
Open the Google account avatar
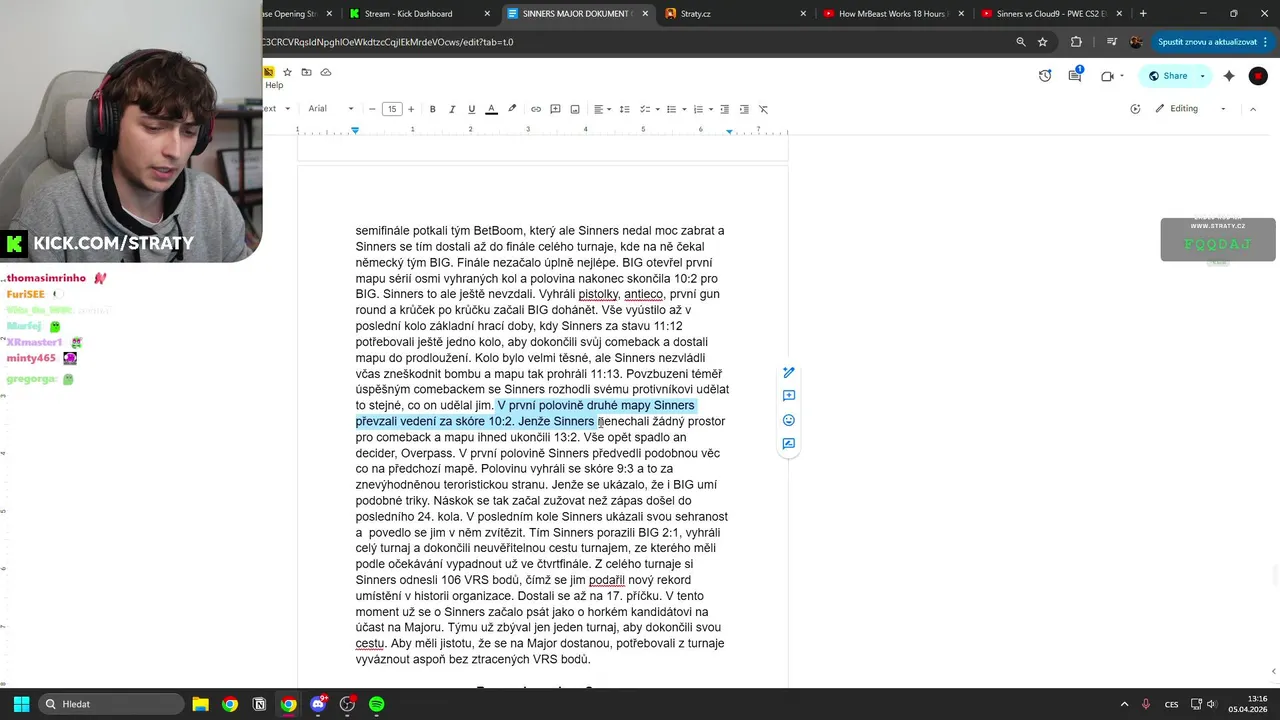click(1258, 76)
